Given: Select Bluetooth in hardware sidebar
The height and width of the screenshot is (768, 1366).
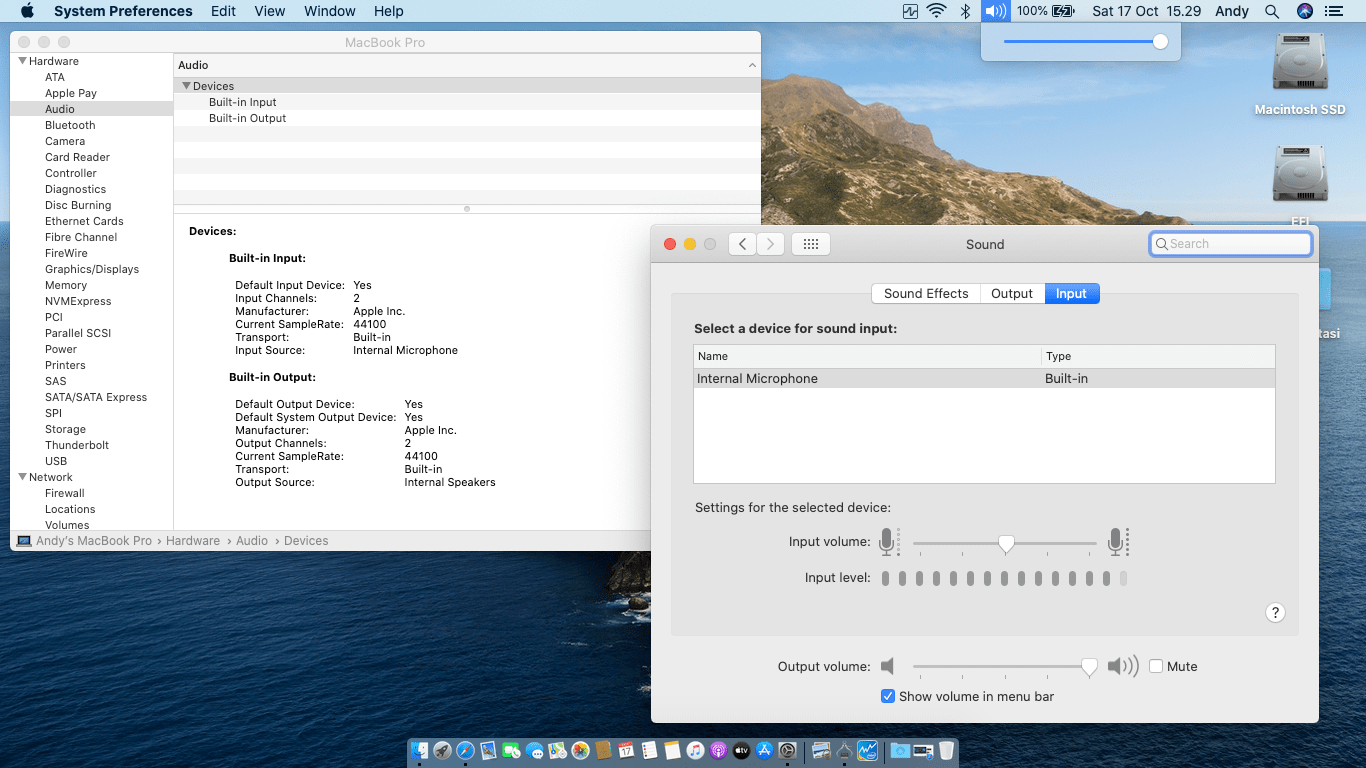Looking at the screenshot, I should [x=70, y=125].
